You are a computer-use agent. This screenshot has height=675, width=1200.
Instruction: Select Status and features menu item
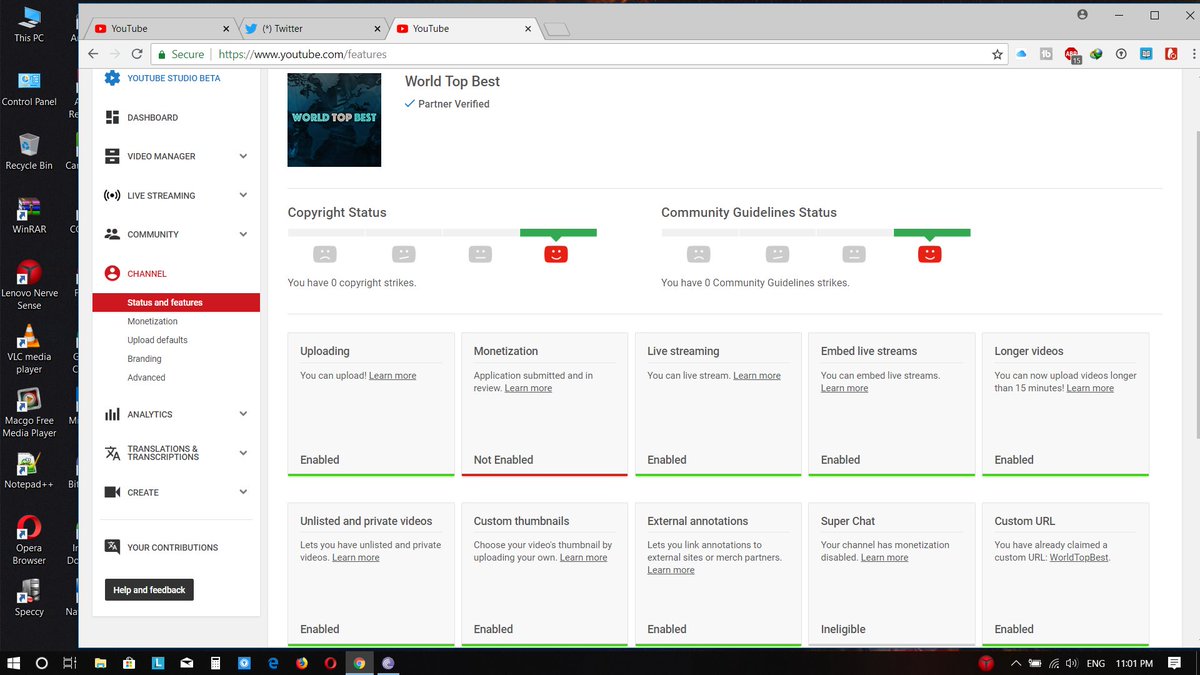coord(176,302)
